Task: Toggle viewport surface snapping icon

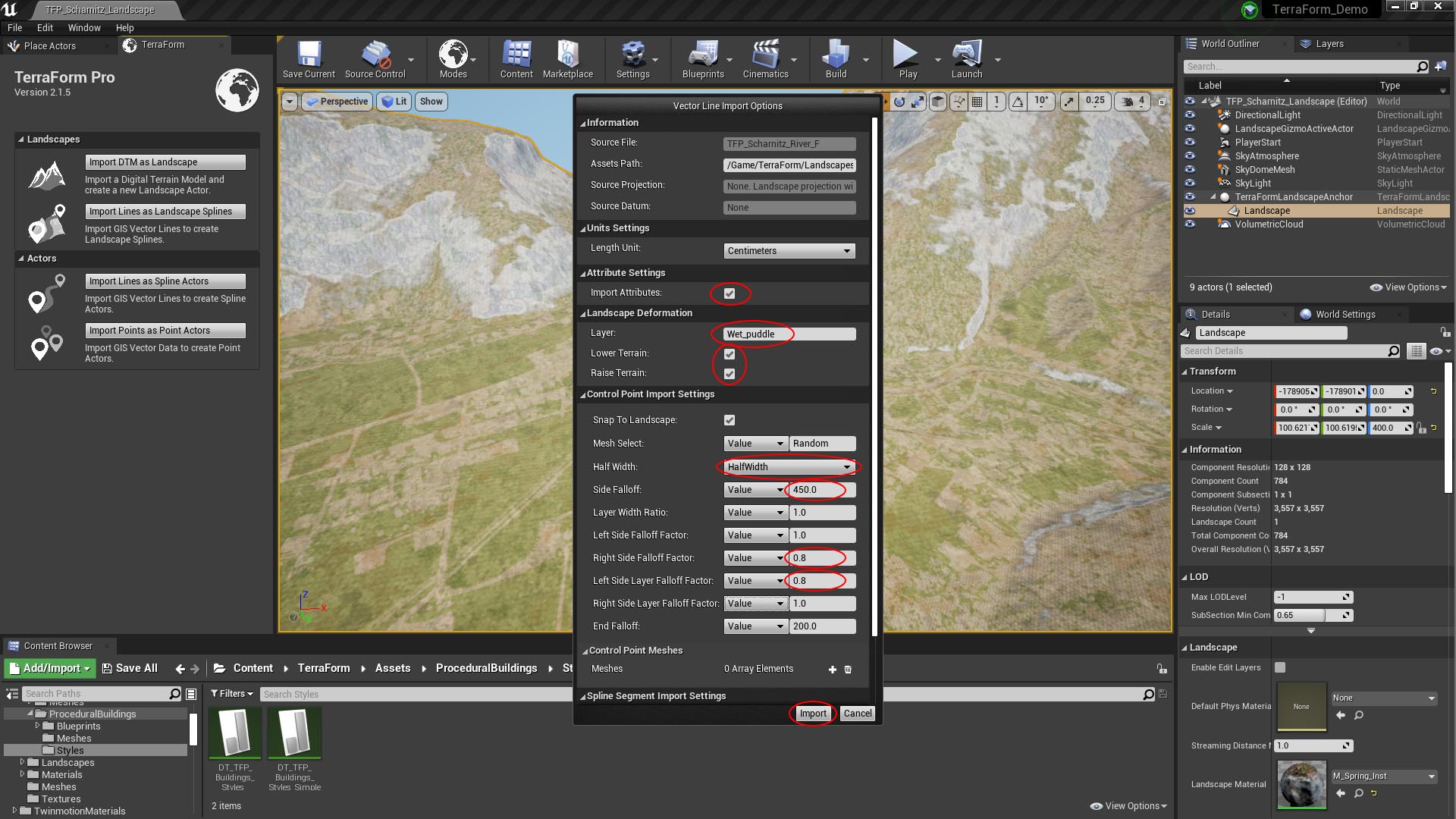Action: click(x=959, y=102)
